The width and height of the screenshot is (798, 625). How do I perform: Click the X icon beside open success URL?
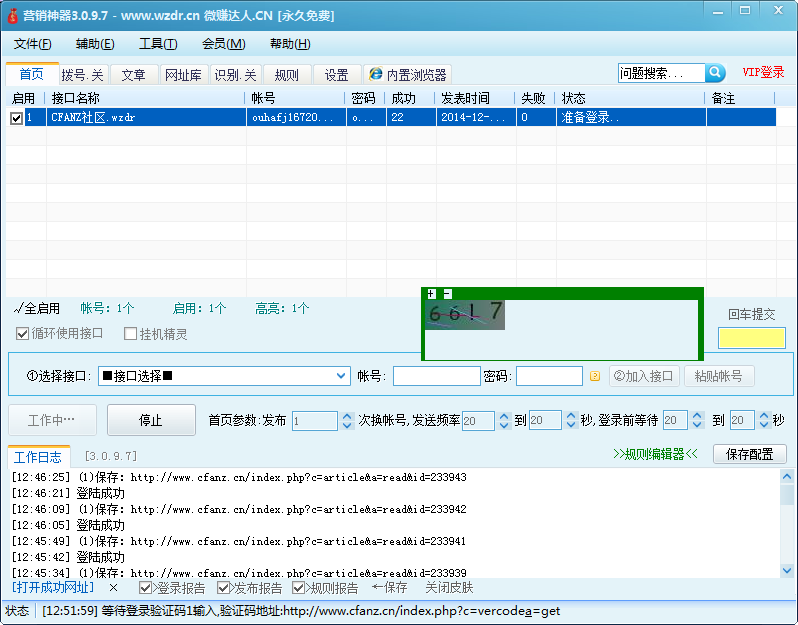click(113, 588)
